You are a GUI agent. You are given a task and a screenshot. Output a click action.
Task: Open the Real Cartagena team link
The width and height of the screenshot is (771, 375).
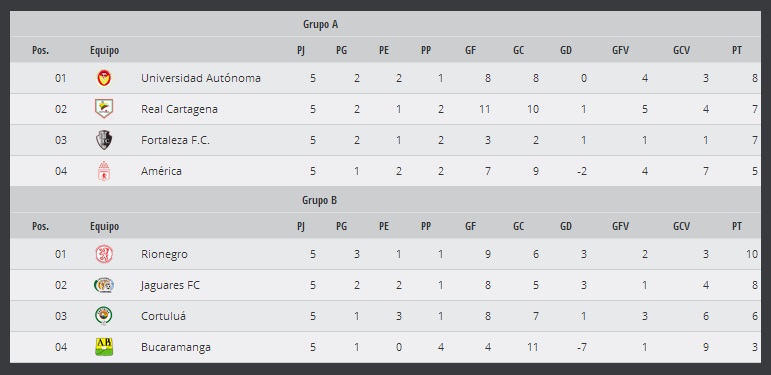point(179,109)
